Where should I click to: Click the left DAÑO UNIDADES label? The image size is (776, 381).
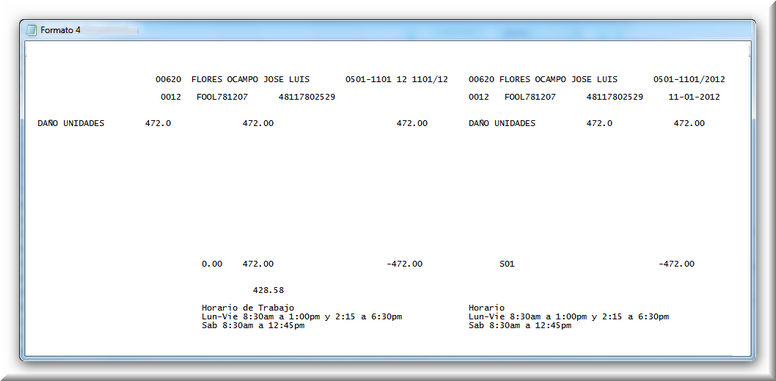pos(71,123)
